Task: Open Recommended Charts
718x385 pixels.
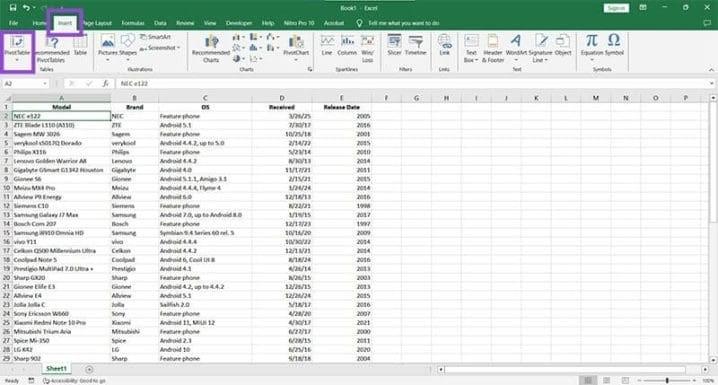Action: point(211,49)
